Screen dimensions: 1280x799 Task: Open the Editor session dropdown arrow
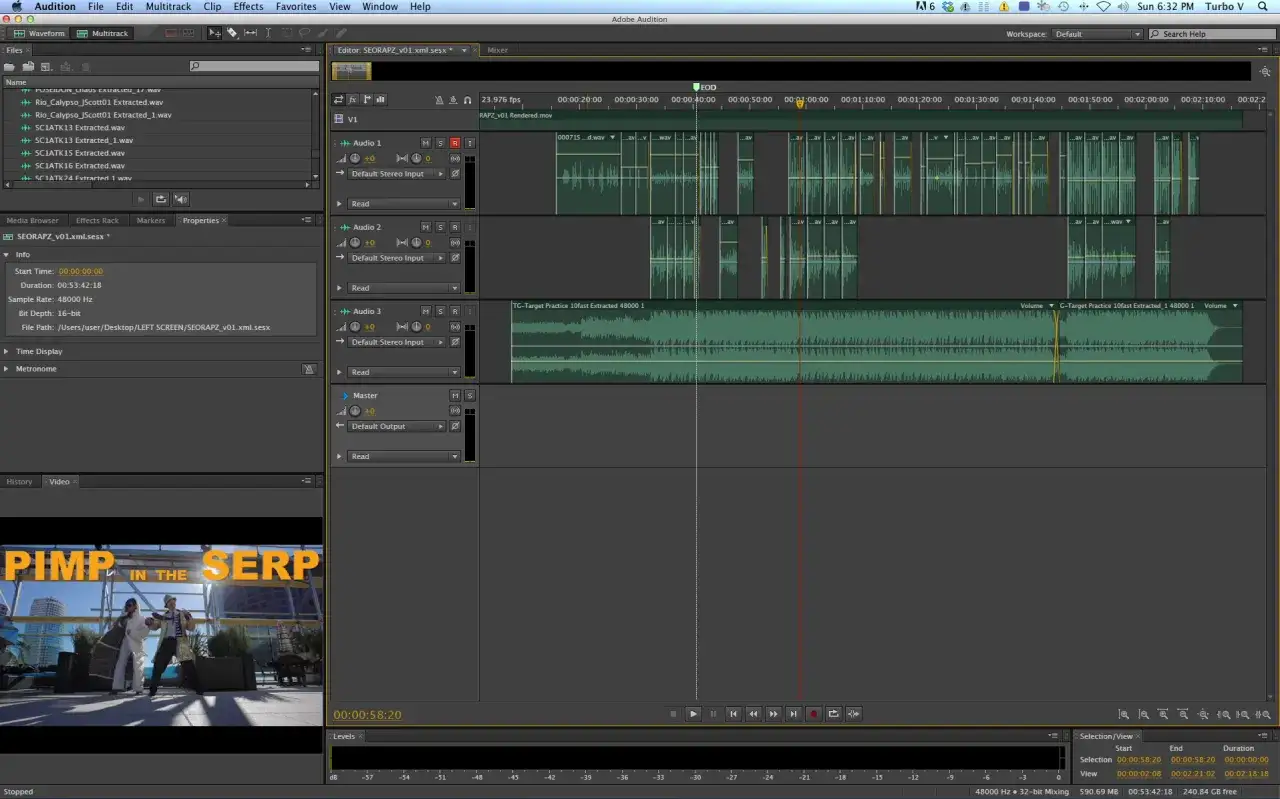click(x=464, y=50)
